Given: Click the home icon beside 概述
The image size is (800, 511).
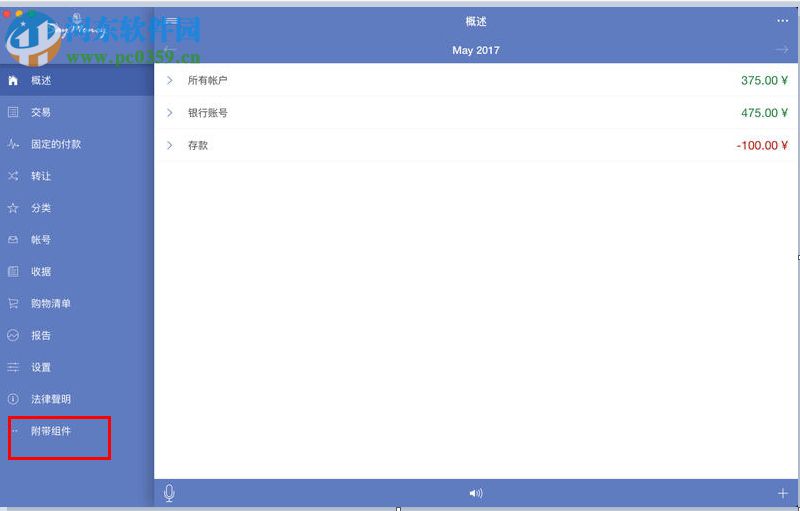Looking at the screenshot, I should pos(13,80).
